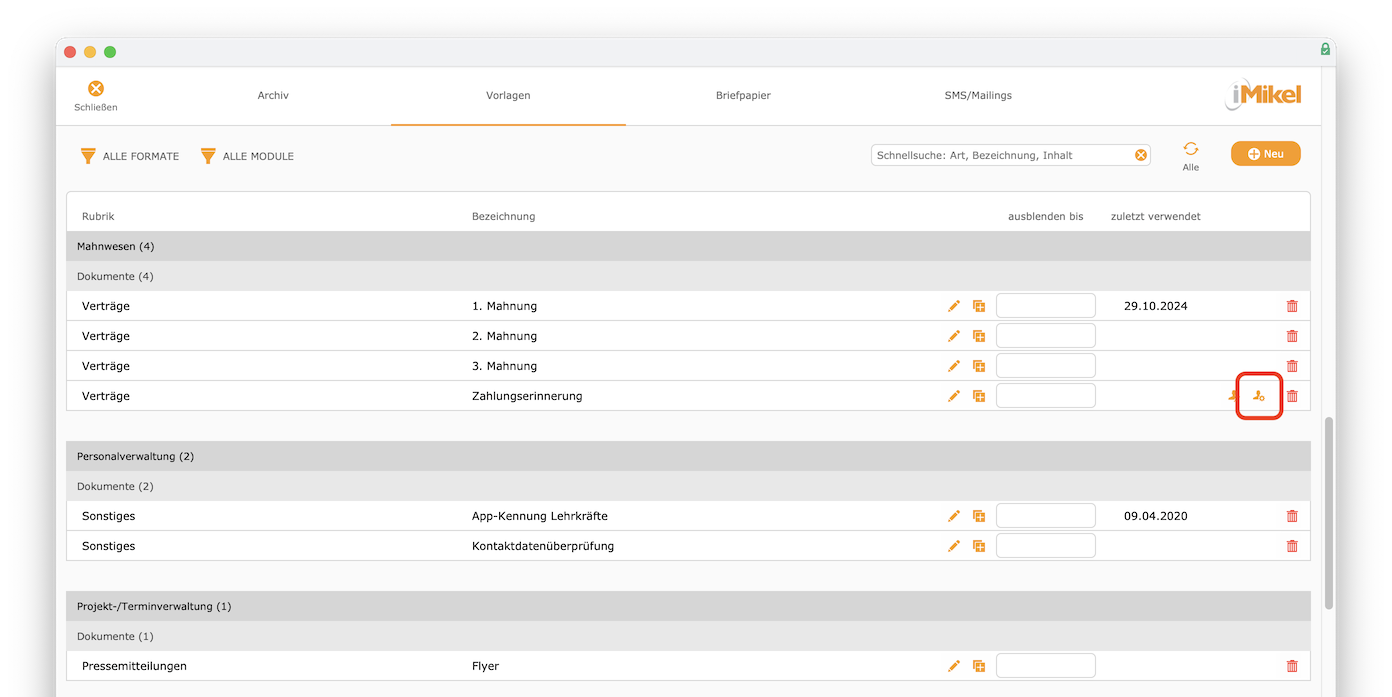Click the Pressemitteilungen rubric cell
The width and height of the screenshot is (1392, 697).
click(x=134, y=666)
